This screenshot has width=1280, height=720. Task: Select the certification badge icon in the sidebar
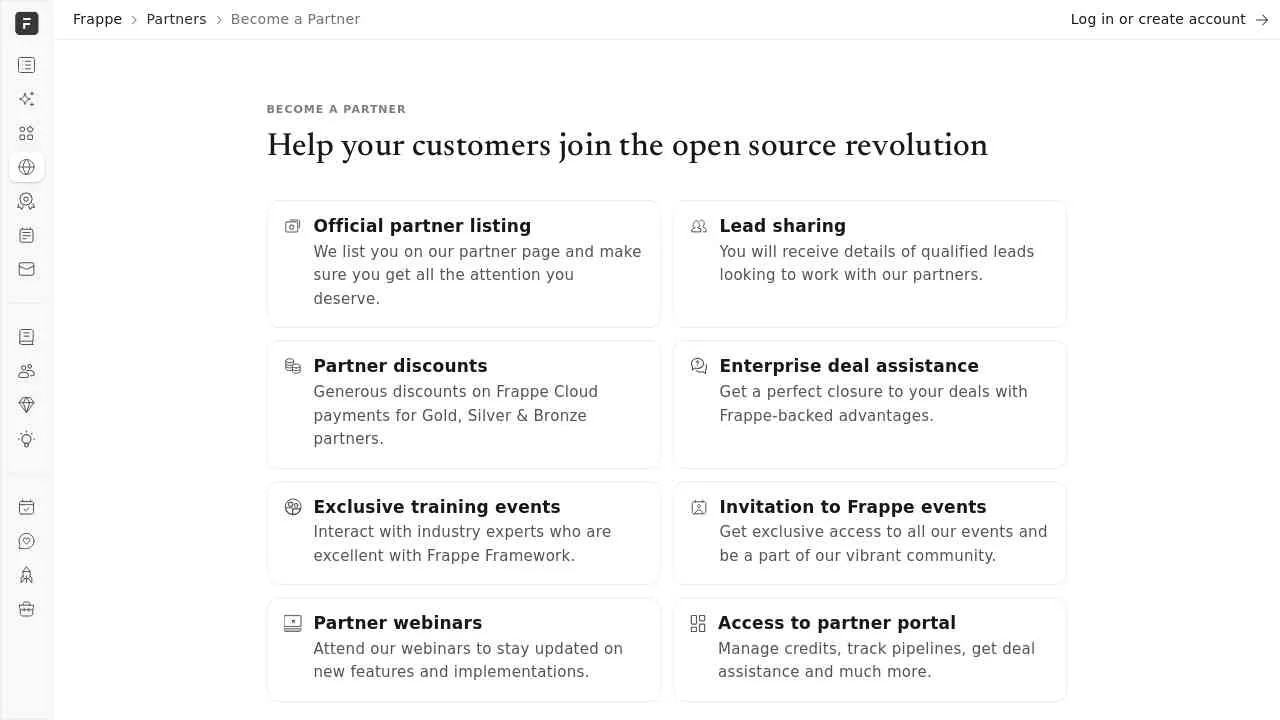(26, 201)
